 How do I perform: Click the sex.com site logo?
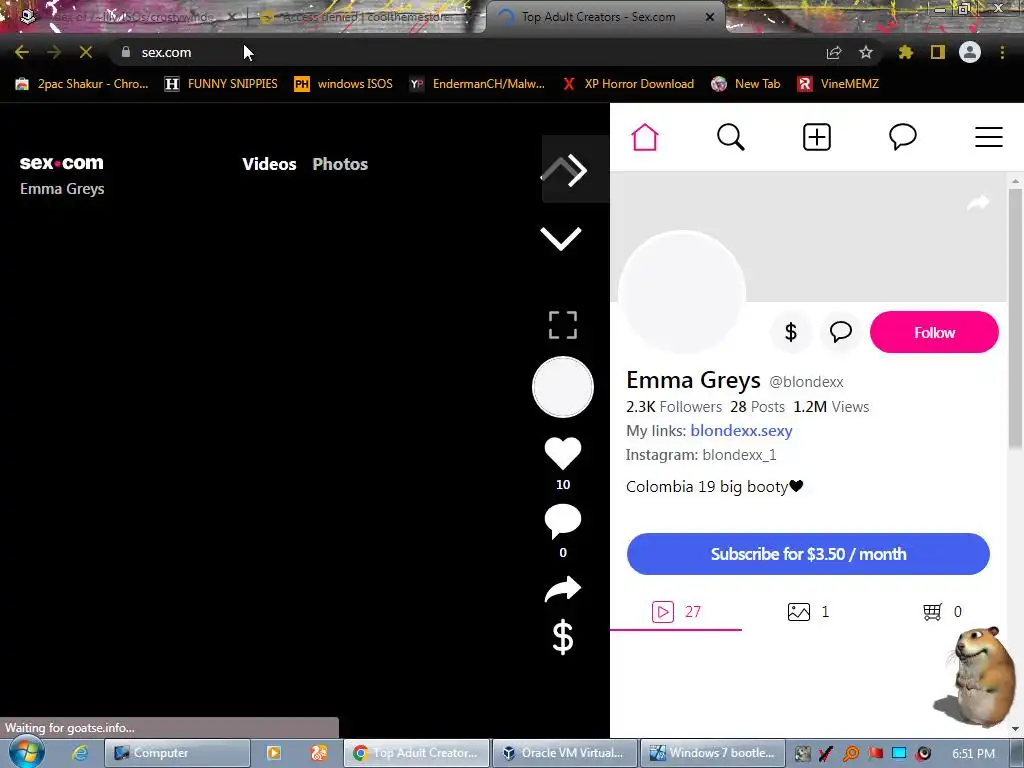(x=61, y=163)
